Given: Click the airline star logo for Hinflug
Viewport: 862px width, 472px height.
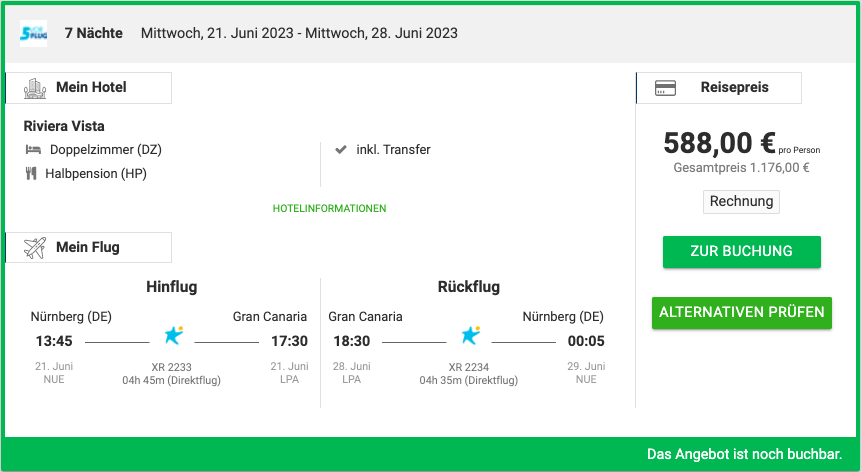Looking at the screenshot, I should 174,335.
